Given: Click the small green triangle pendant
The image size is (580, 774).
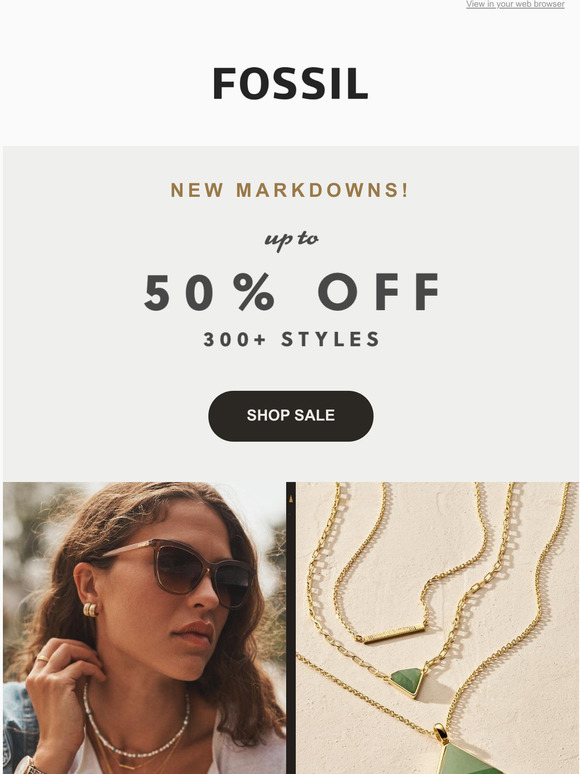Looking at the screenshot, I should (406, 682).
